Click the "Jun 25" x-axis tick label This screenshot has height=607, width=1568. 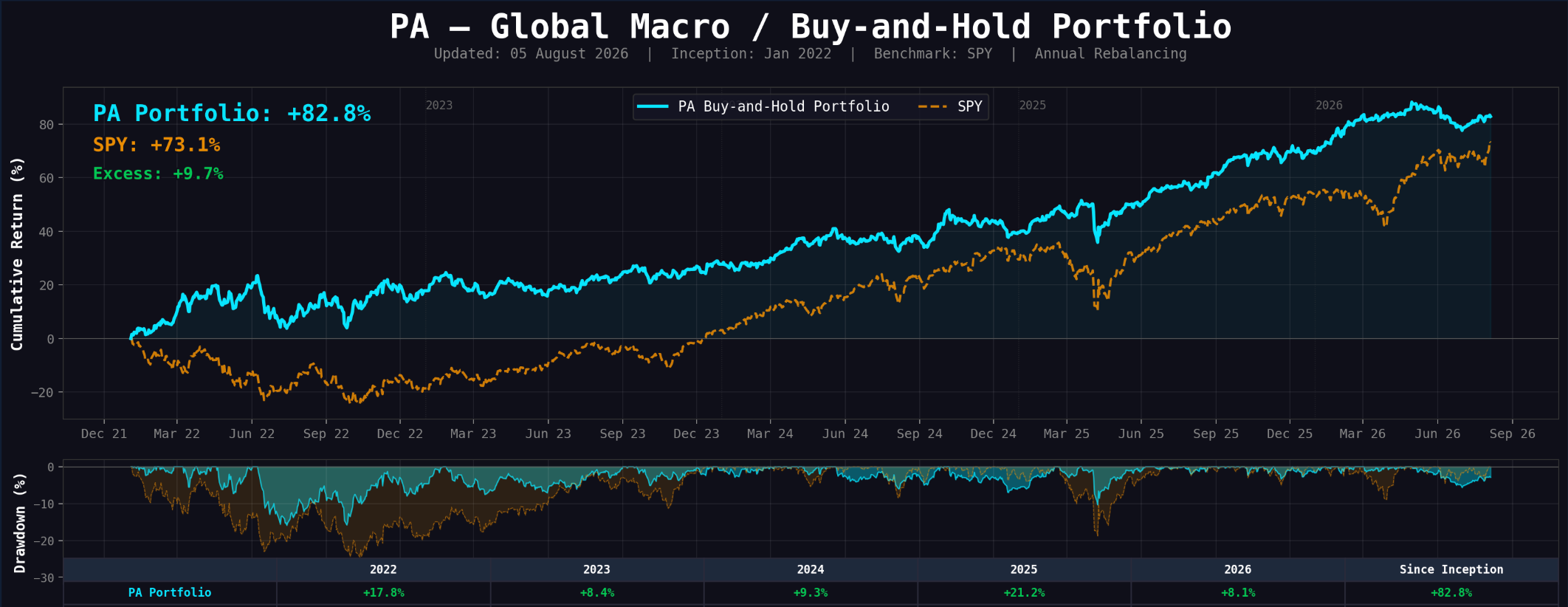(1141, 433)
